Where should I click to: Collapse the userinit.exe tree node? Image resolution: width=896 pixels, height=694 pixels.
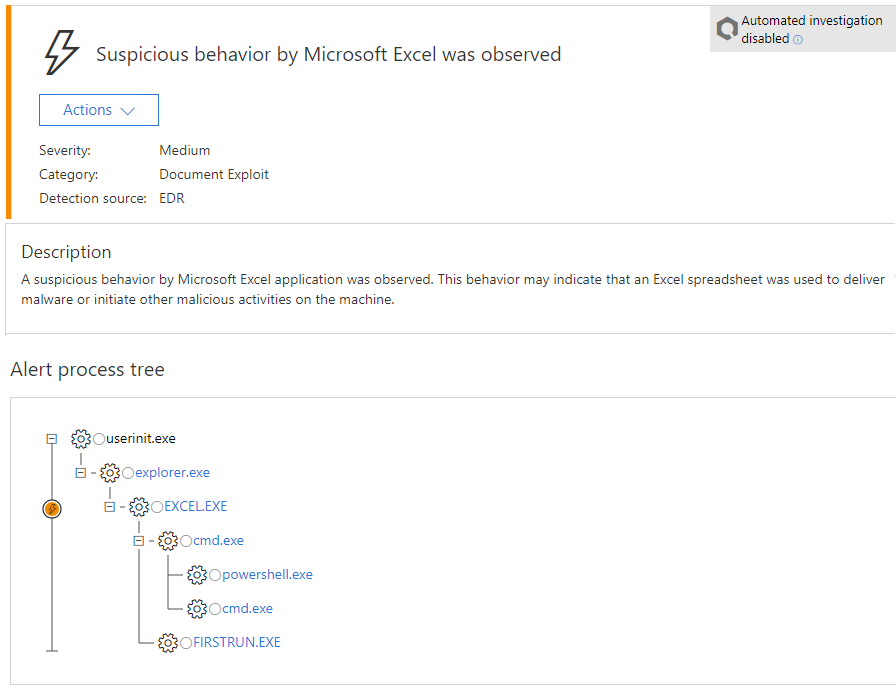pyautogui.click(x=52, y=439)
